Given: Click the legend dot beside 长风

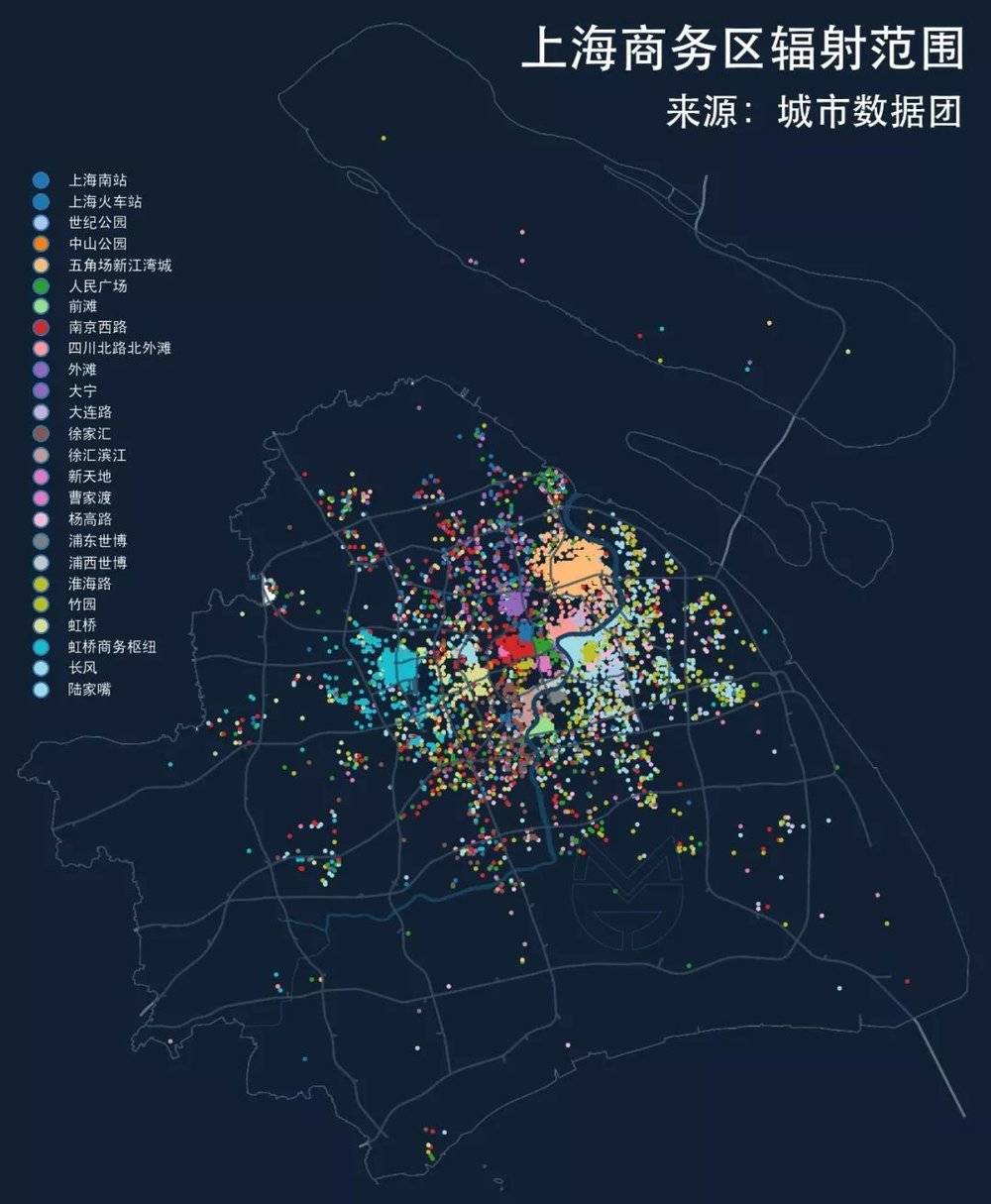Looking at the screenshot, I should tap(41, 668).
